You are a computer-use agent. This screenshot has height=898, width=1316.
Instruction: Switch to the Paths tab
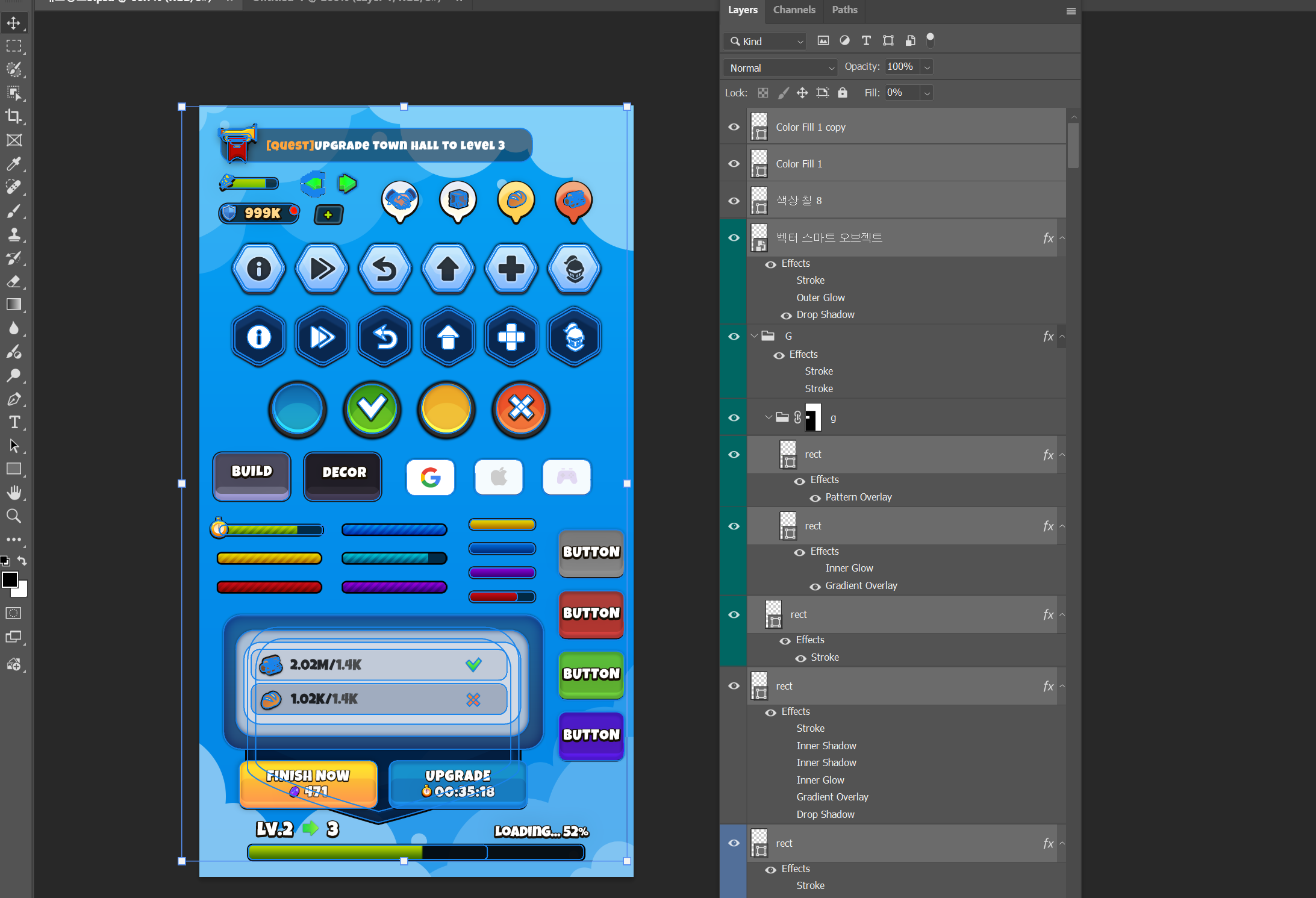[844, 10]
